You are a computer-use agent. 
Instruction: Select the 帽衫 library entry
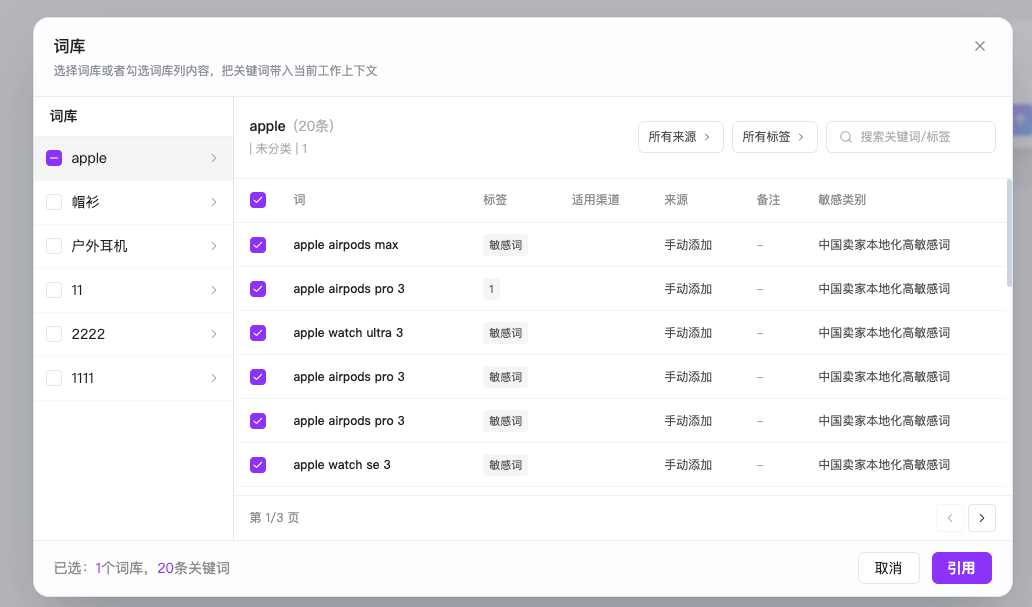pyautogui.click(x=134, y=202)
